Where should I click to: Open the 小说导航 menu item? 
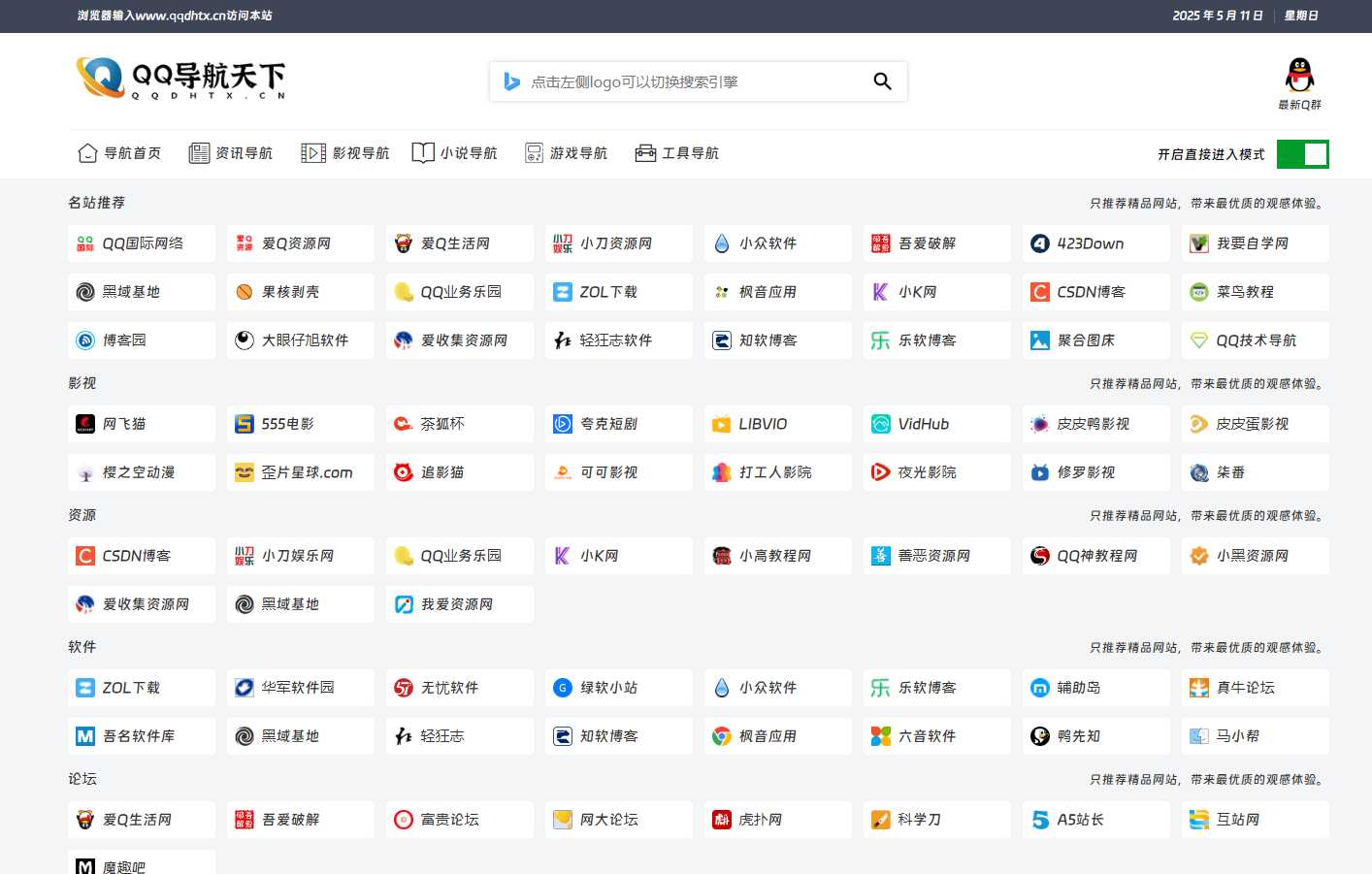click(x=455, y=153)
